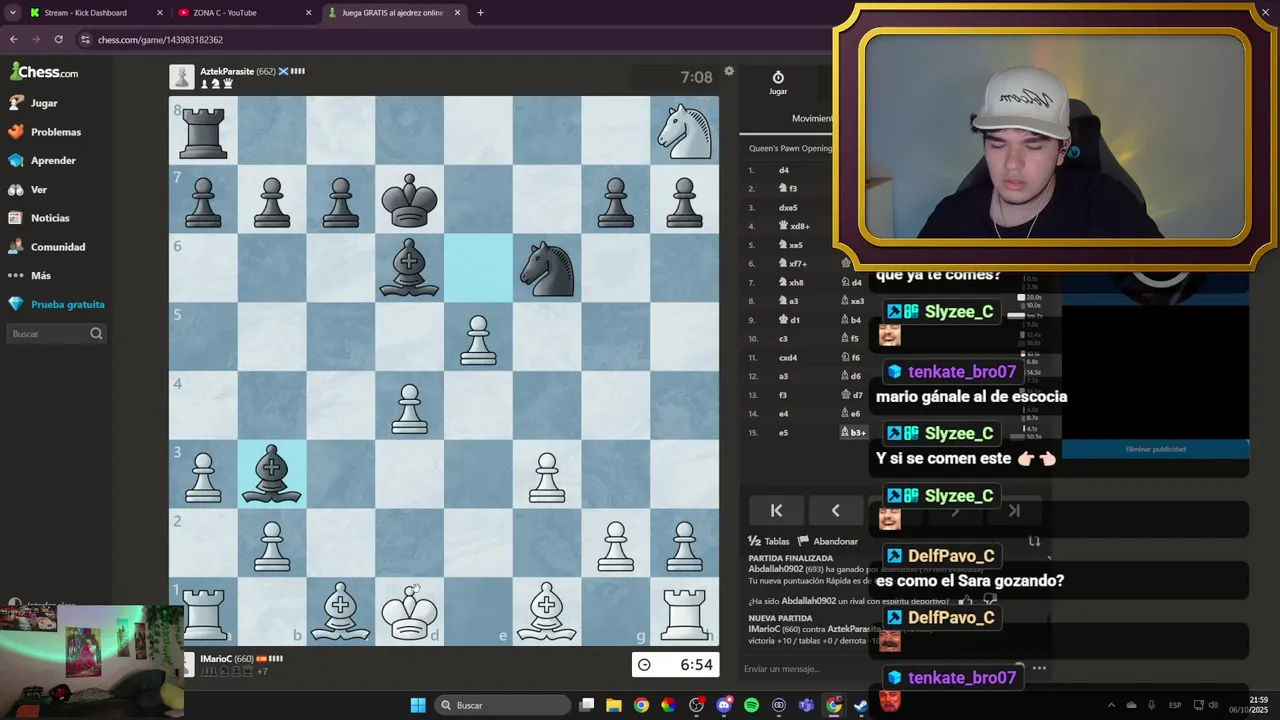The height and width of the screenshot is (720, 1280).
Task: Click the black king on d7
Action: [x=409, y=199]
